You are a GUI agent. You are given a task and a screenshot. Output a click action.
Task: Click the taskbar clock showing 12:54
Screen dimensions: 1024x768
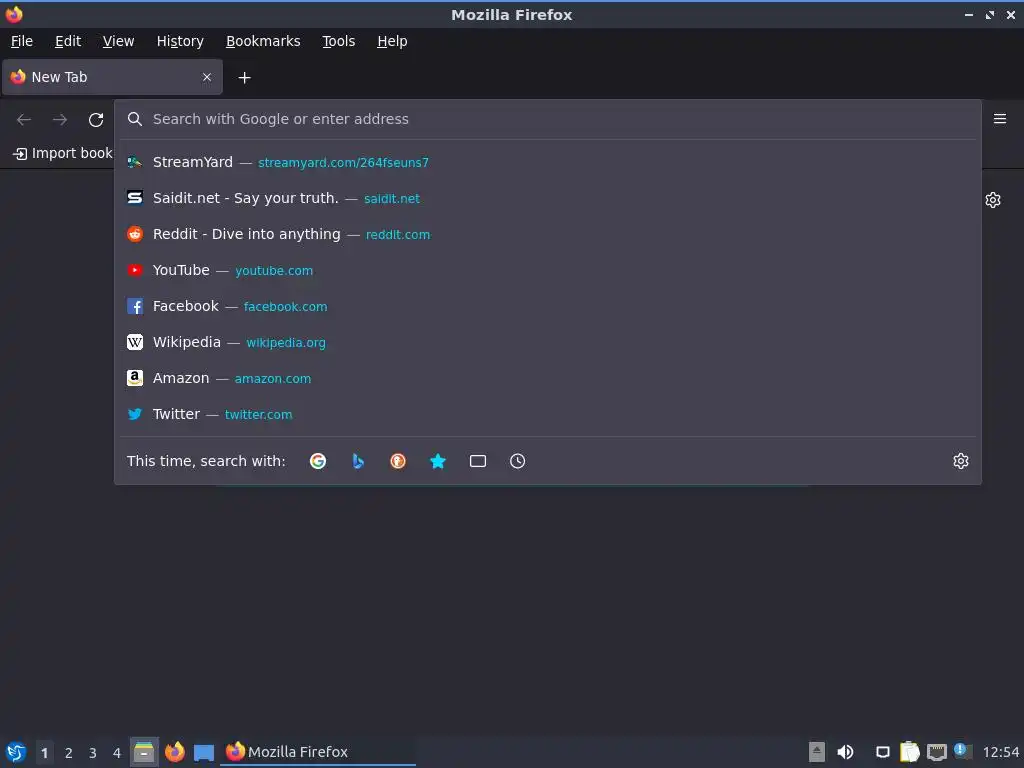(1000, 752)
